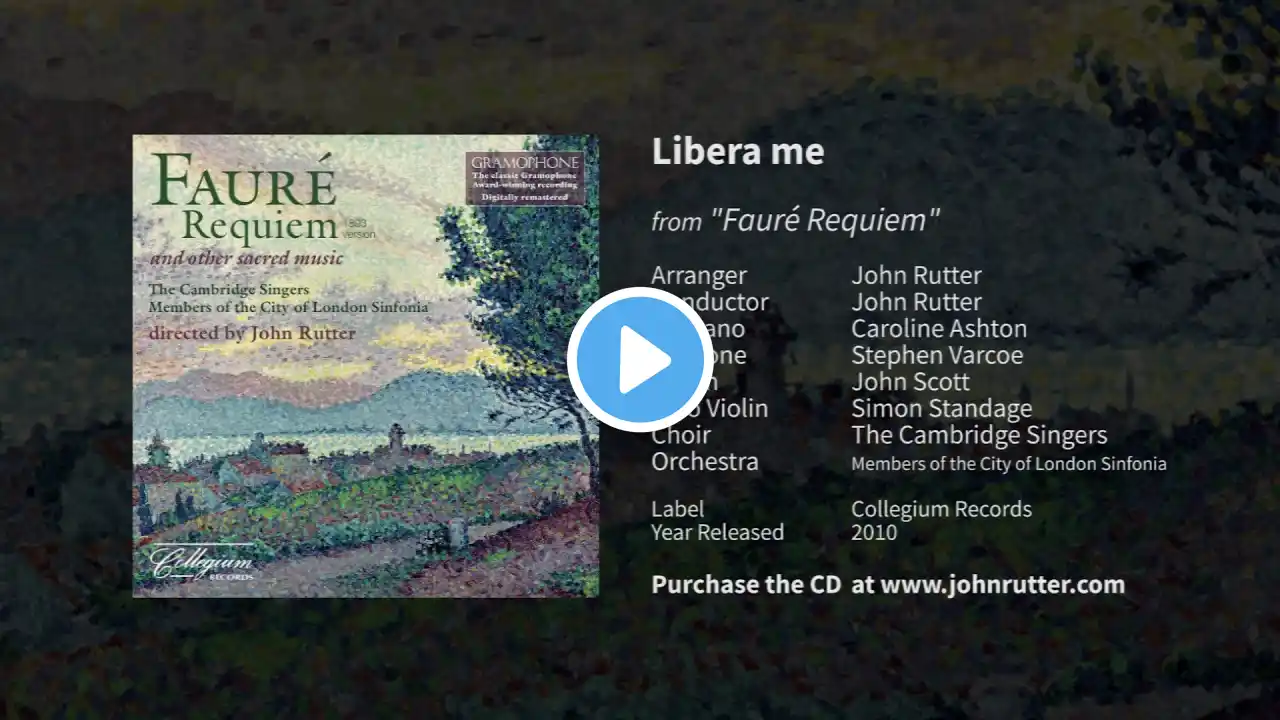Viewport: 1280px width, 720px height.
Task: Click the 2010 release year
Action: click(874, 532)
